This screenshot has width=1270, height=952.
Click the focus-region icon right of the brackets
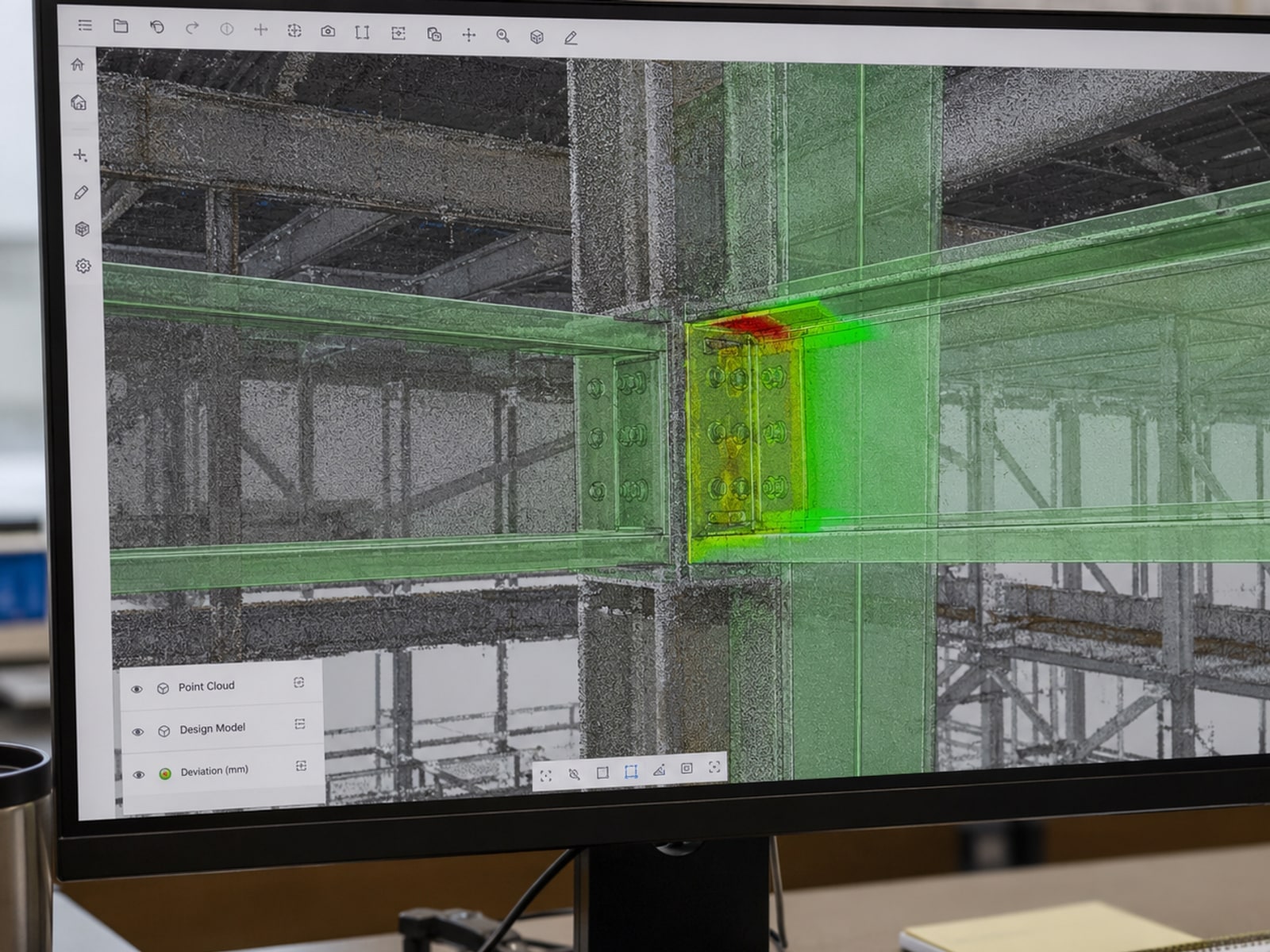click(398, 33)
